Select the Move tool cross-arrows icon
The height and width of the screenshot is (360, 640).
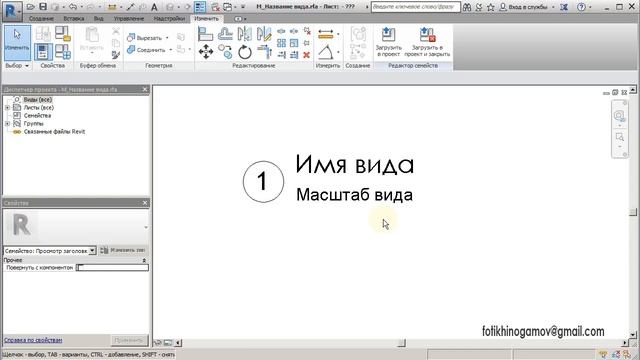(206, 52)
